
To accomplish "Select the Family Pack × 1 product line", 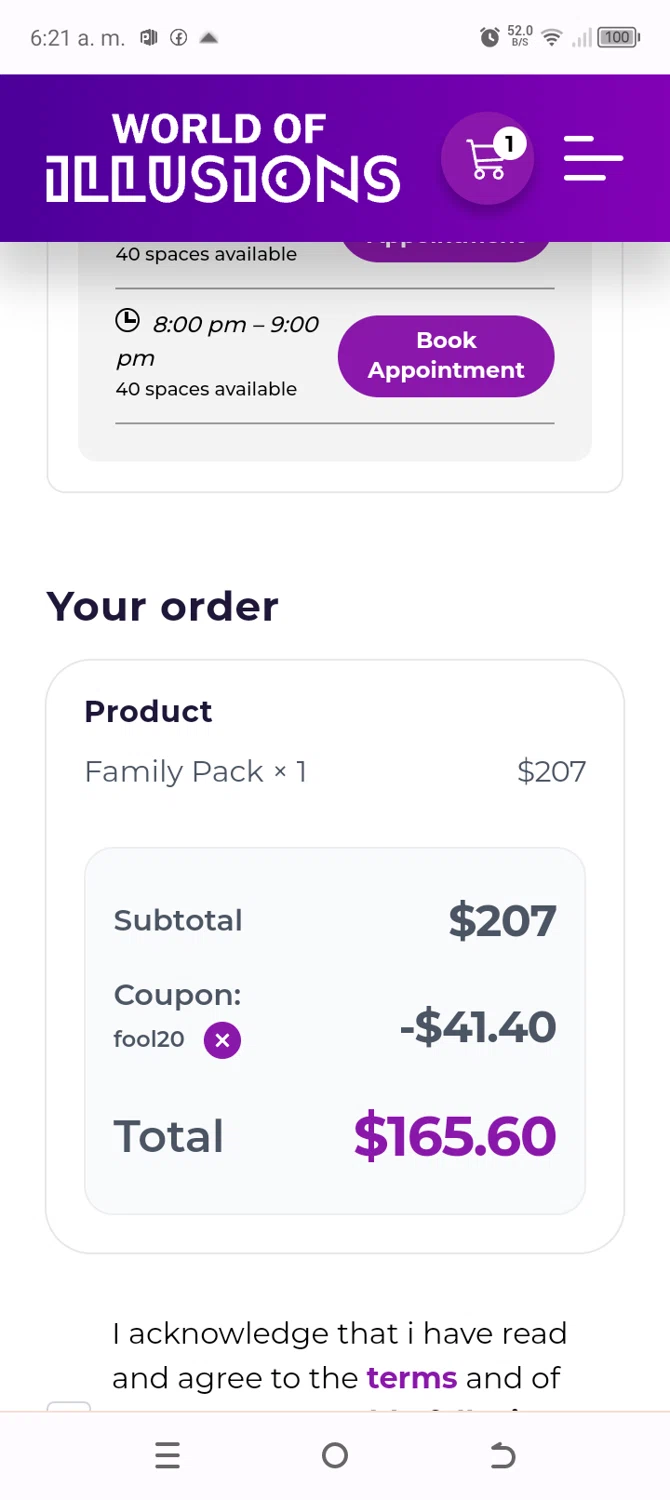I will [x=196, y=772].
